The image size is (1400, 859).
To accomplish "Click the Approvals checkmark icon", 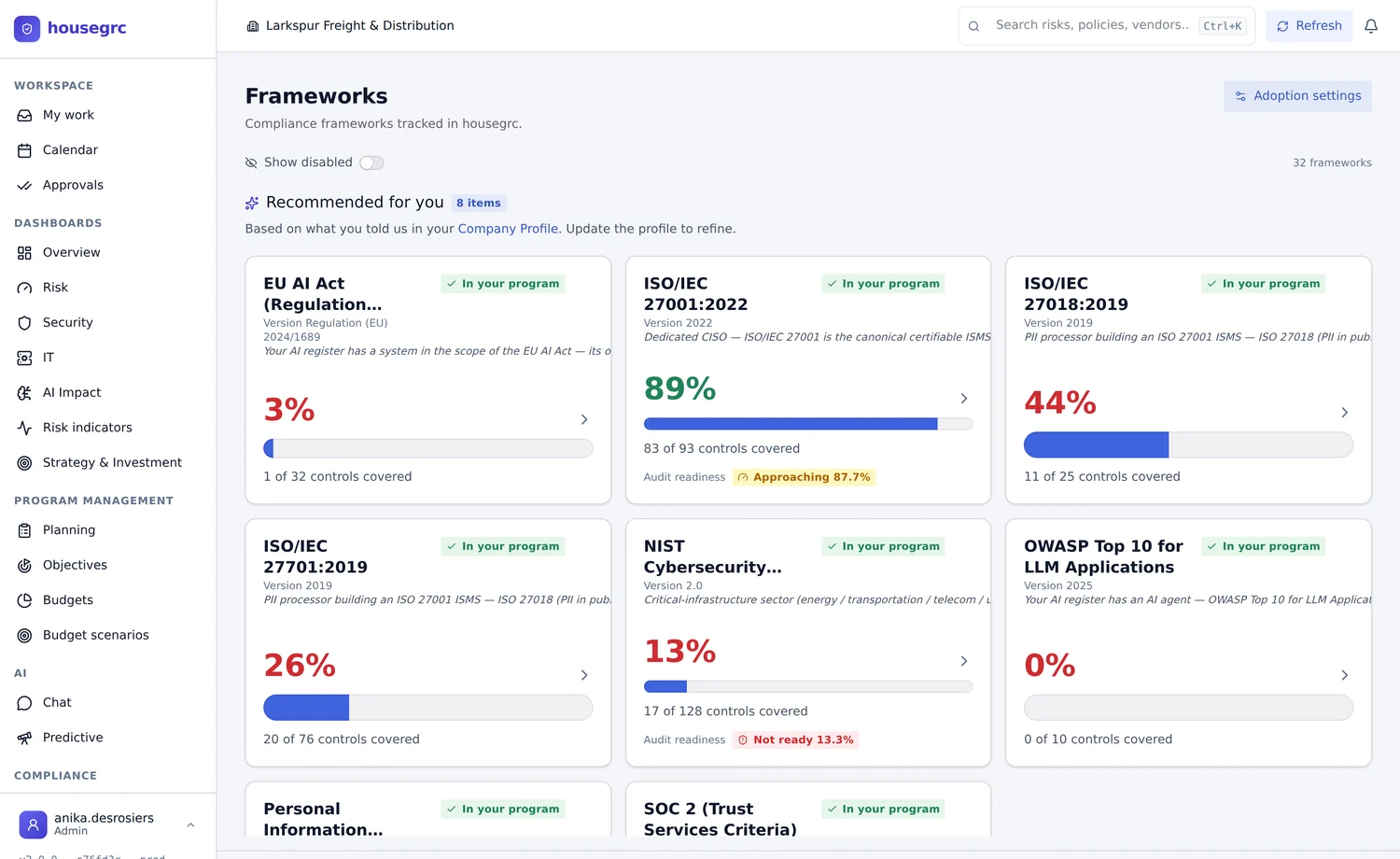I will [x=24, y=186].
